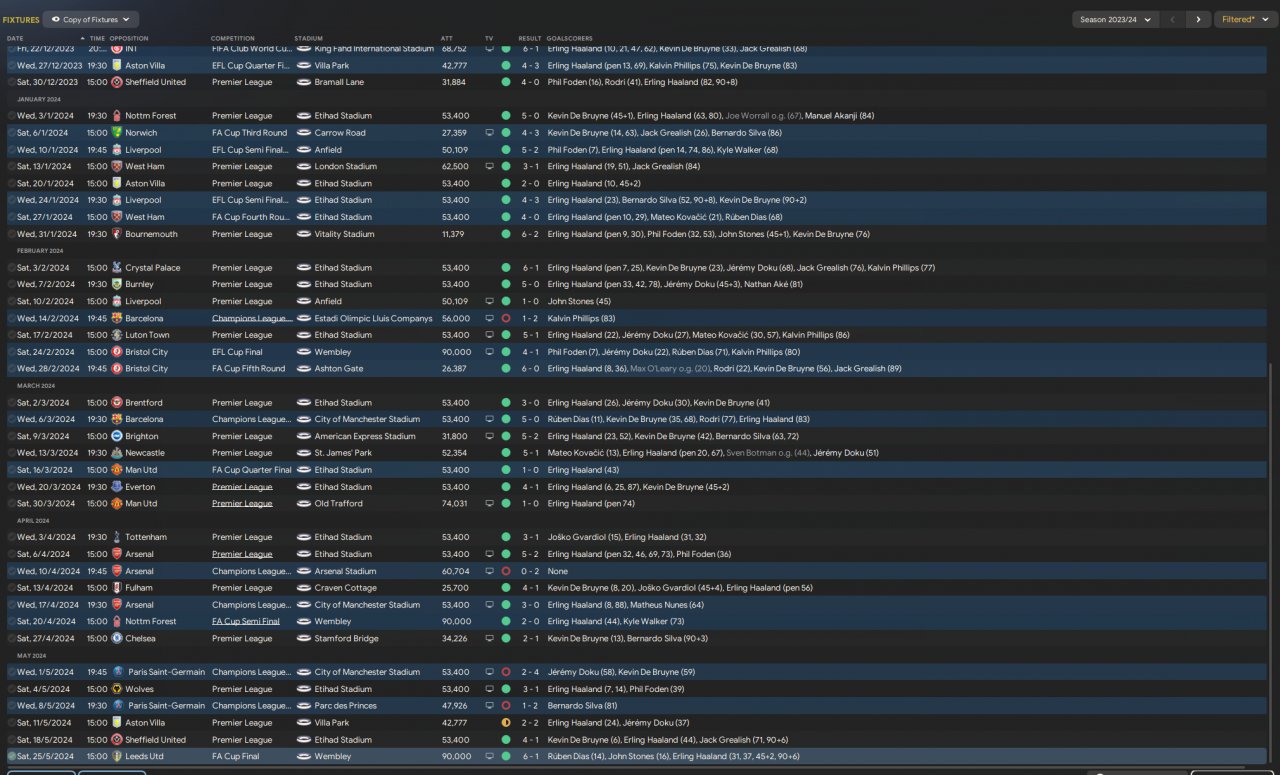Click the green win indicator on Brighton row
Image resolution: width=1280 pixels, height=775 pixels.
click(506, 437)
